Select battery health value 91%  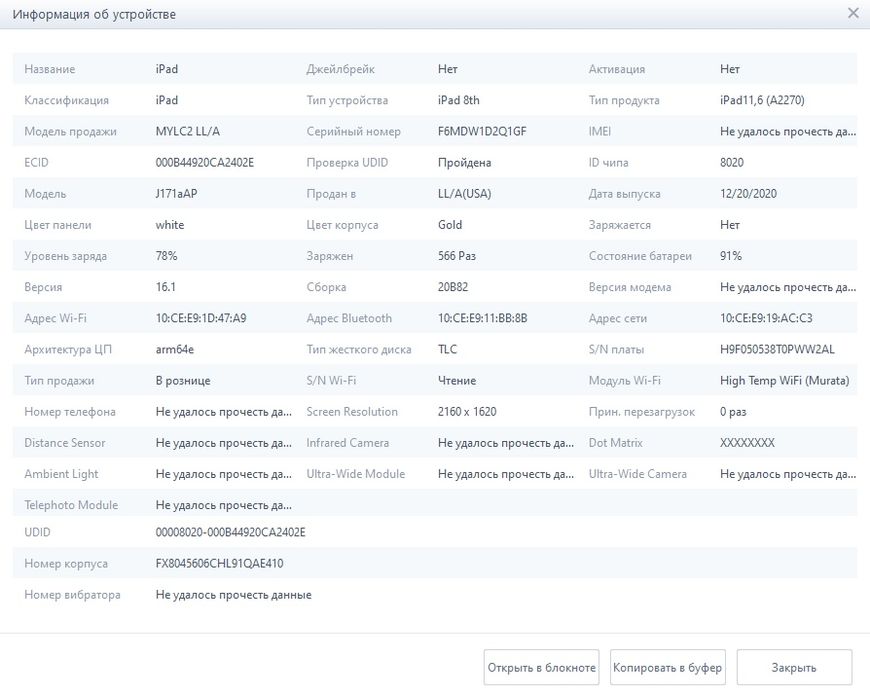coord(731,256)
